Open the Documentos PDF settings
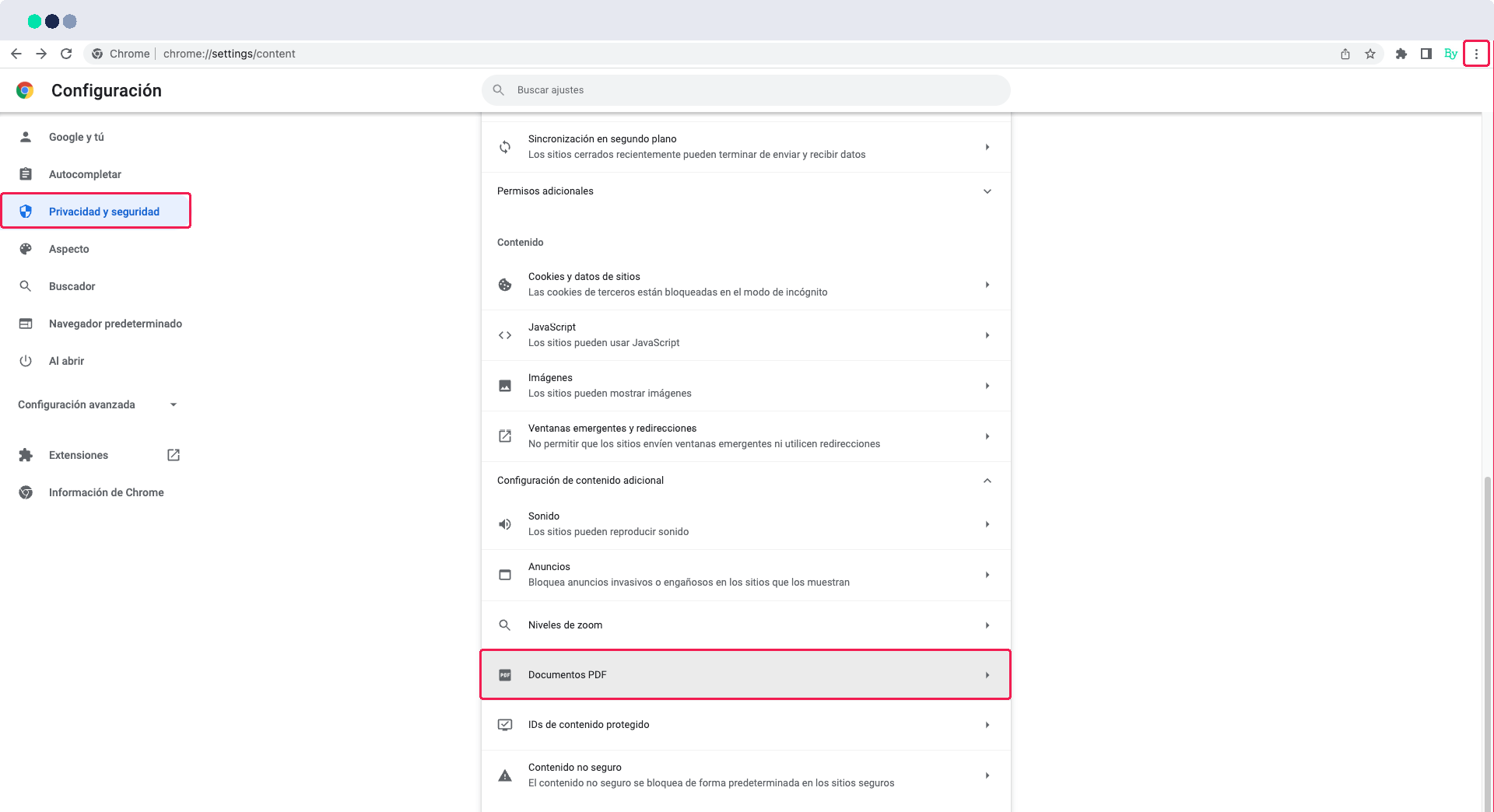The width and height of the screenshot is (1494, 812). [745, 674]
